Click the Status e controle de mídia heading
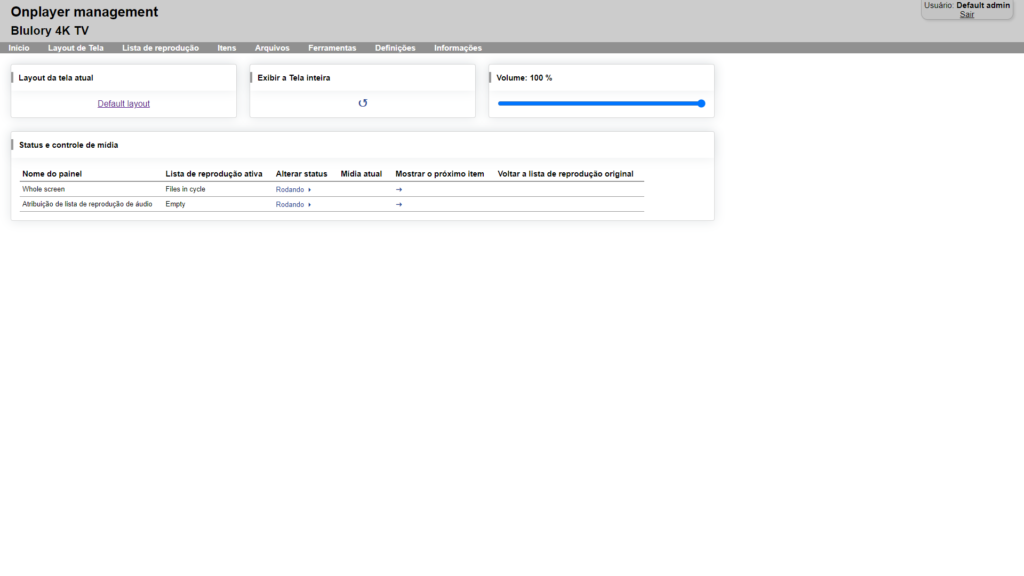This screenshot has height=576, width=1024. coord(69,145)
